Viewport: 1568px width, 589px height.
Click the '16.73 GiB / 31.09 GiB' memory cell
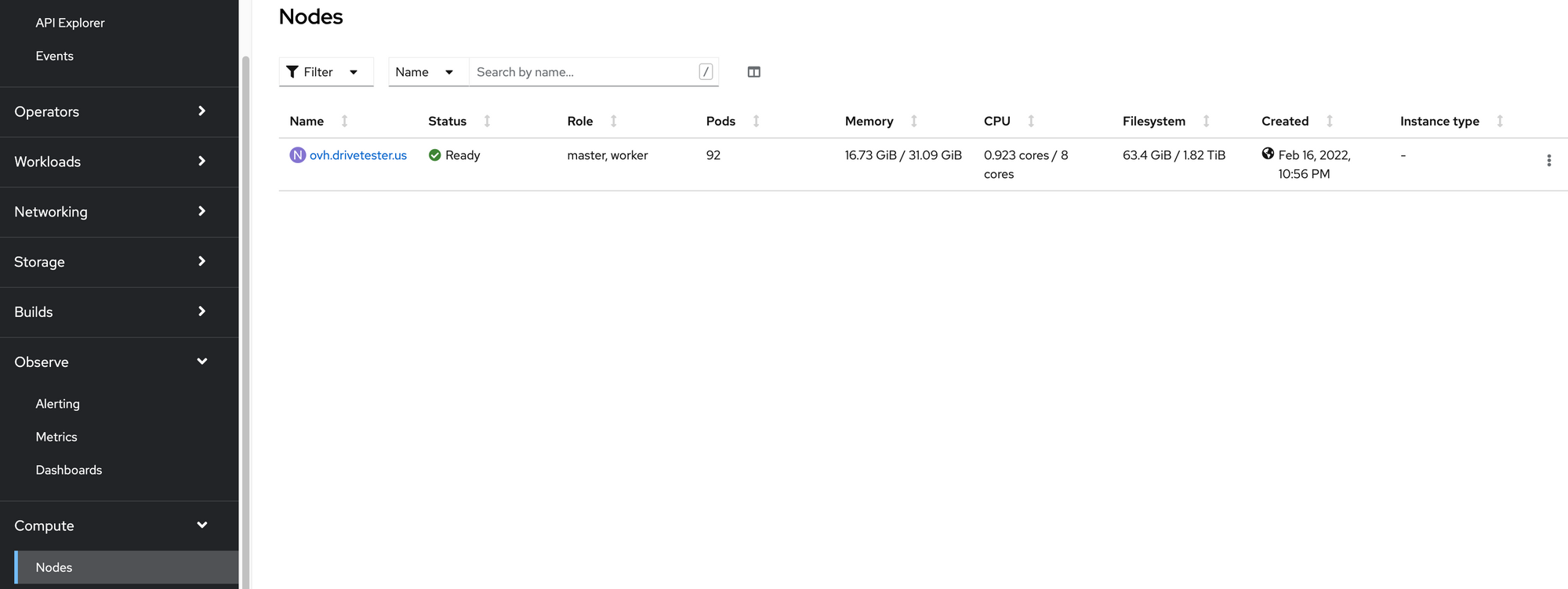903,155
